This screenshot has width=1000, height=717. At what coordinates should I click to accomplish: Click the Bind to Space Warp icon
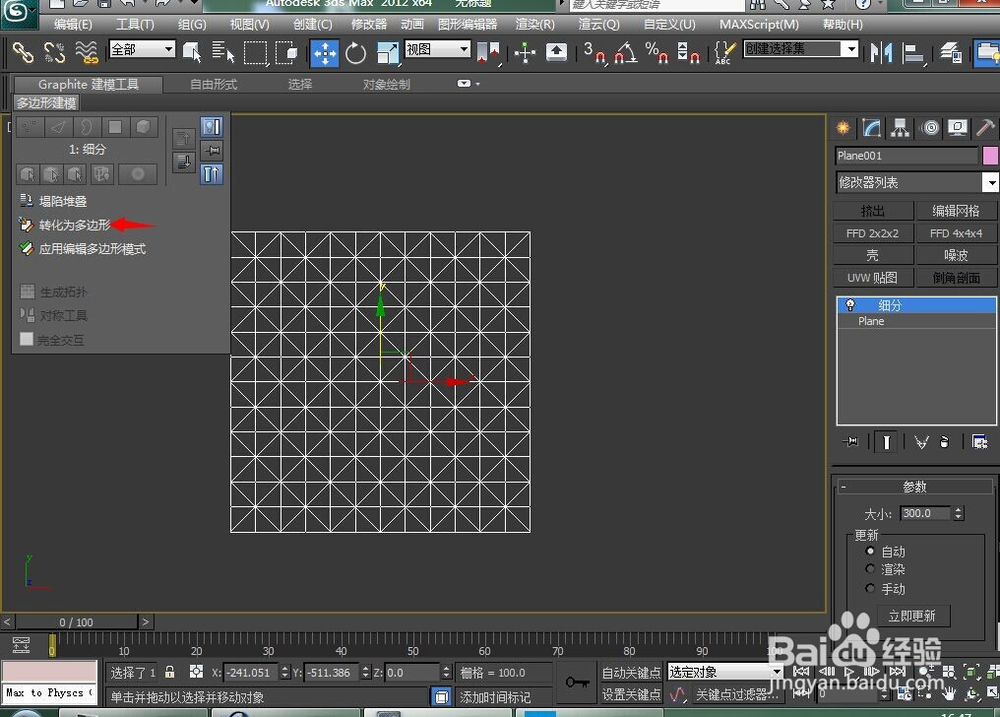click(87, 52)
